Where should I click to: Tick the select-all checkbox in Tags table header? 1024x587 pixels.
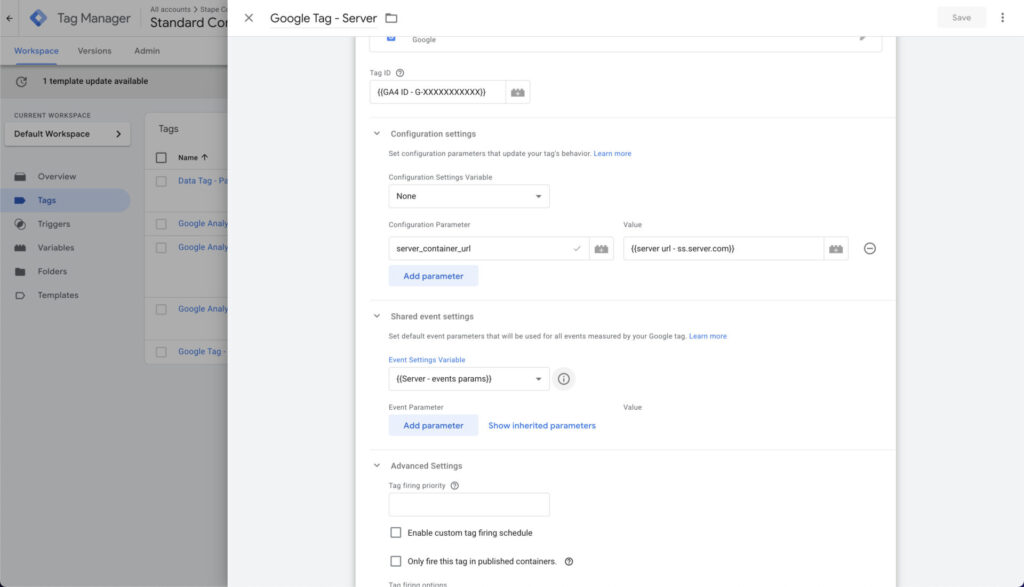click(x=162, y=157)
